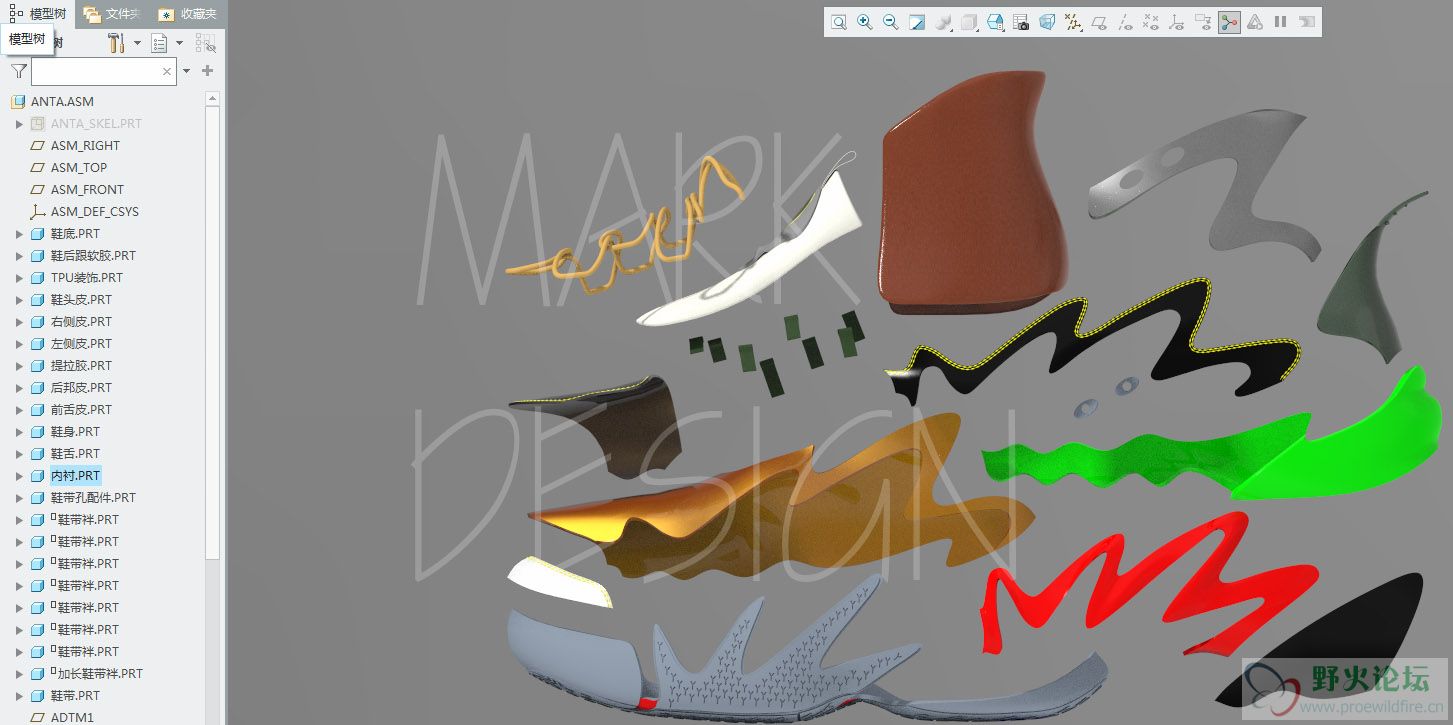Click the tree columns list icon
This screenshot has width=1453, height=725.
click(x=159, y=43)
